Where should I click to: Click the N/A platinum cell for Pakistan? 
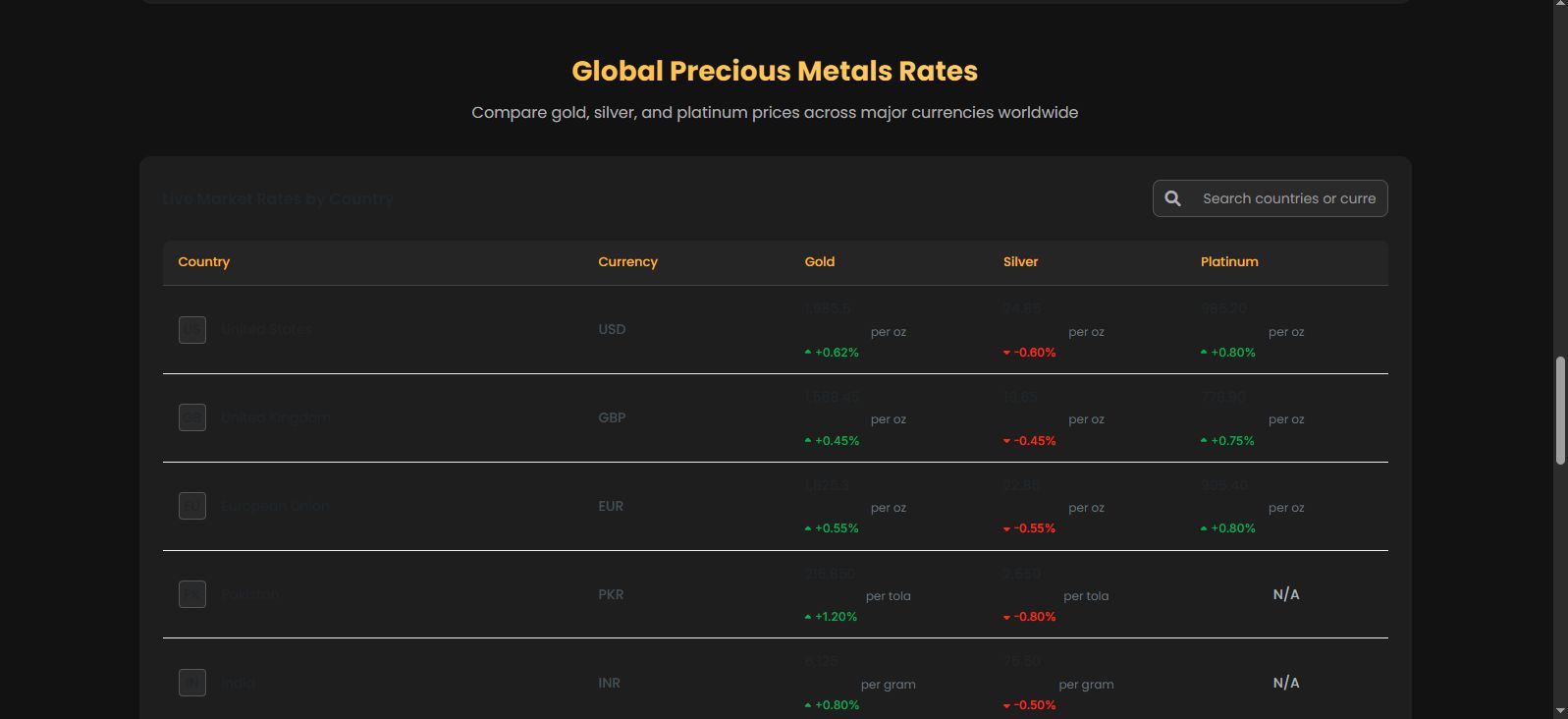(1285, 594)
